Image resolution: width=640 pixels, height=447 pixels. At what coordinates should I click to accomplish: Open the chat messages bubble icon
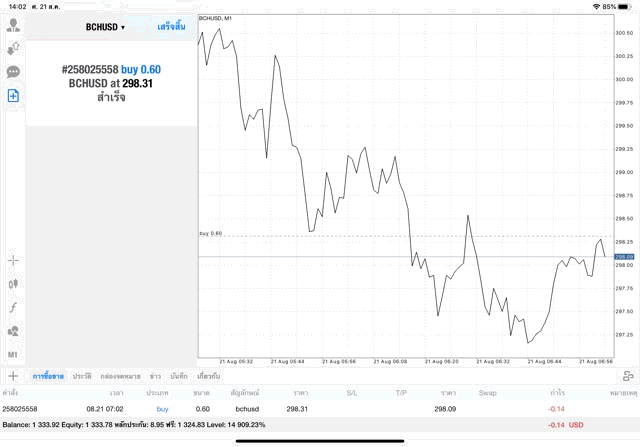pyautogui.click(x=13, y=72)
